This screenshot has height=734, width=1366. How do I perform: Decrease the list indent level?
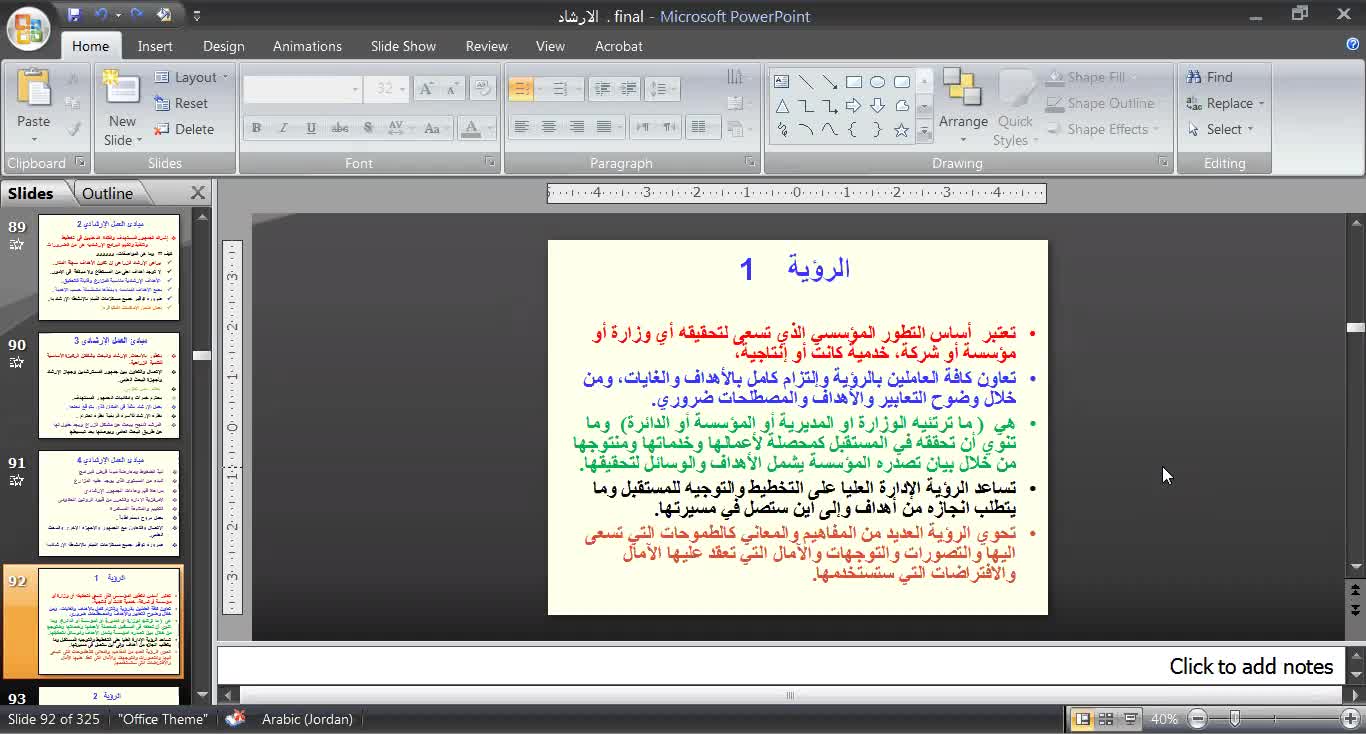pos(602,89)
